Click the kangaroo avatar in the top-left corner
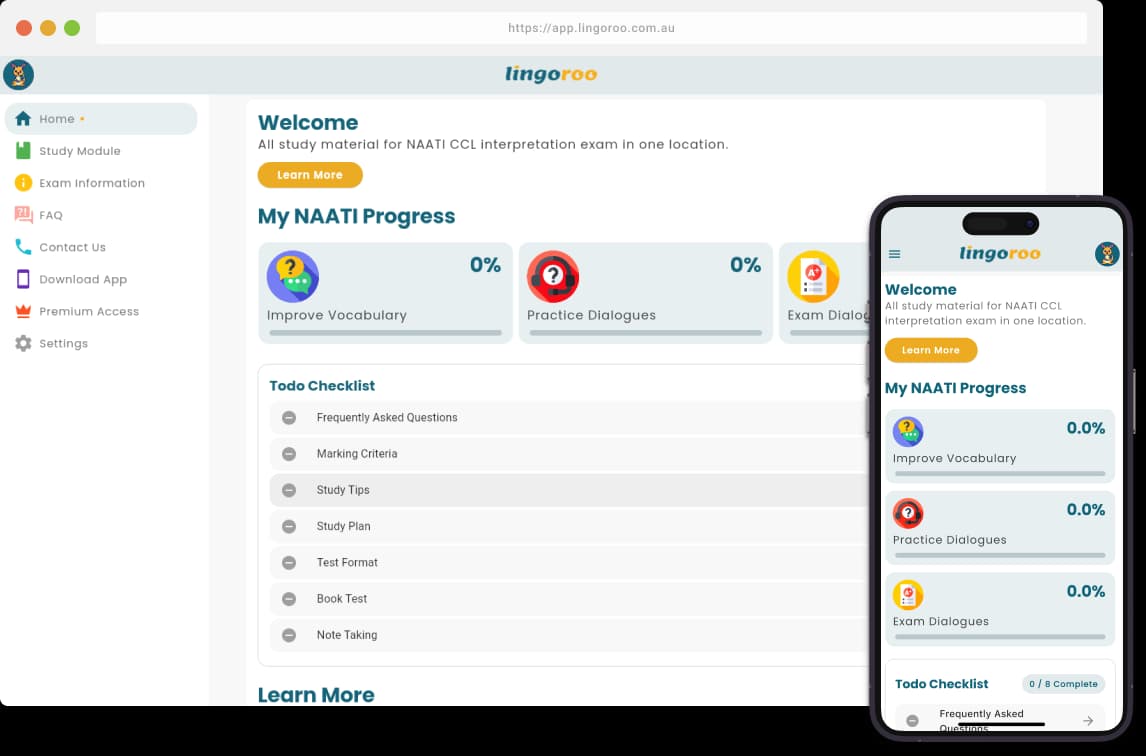The image size is (1146, 756). (x=18, y=74)
